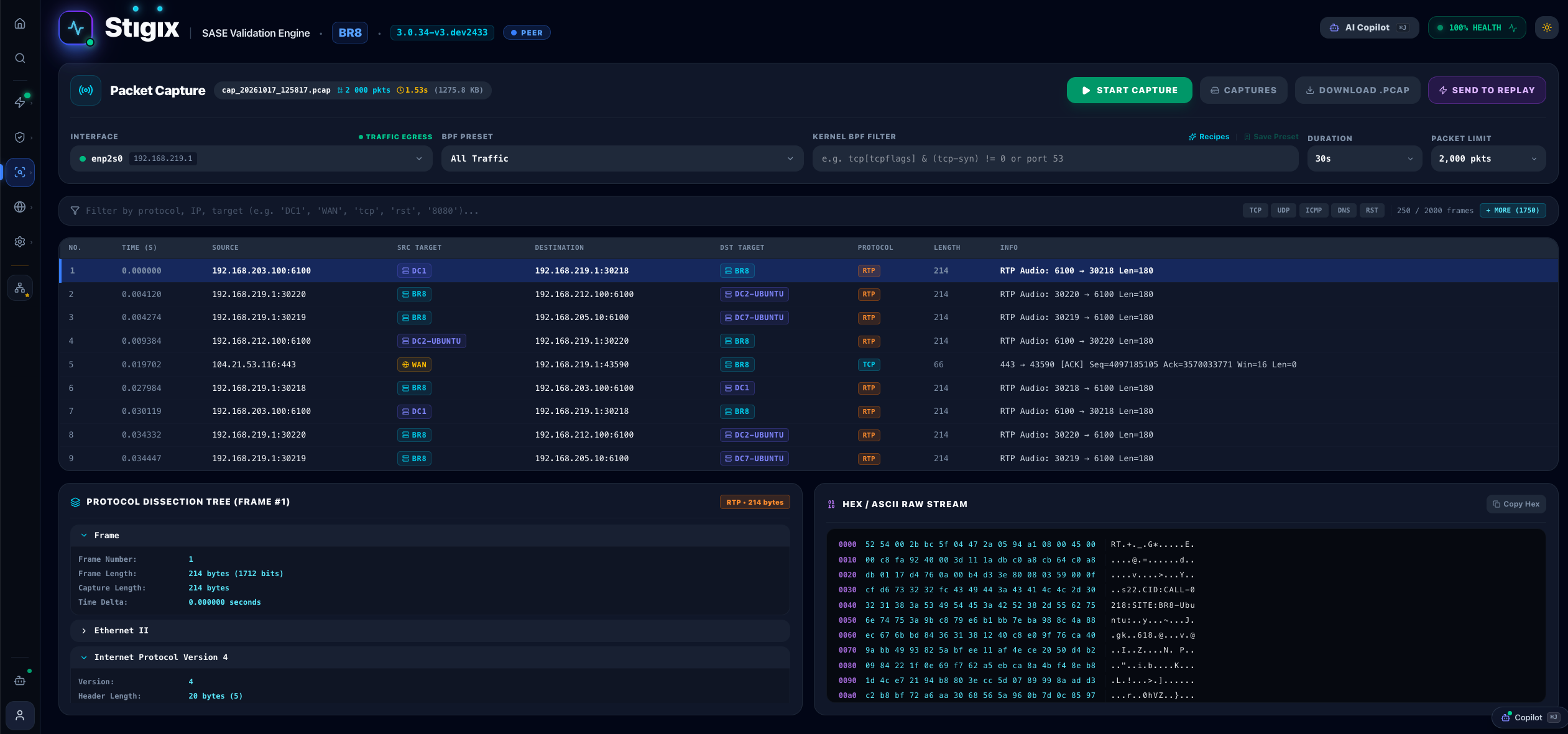Click the Hex/ASCII binary icon

point(831,504)
